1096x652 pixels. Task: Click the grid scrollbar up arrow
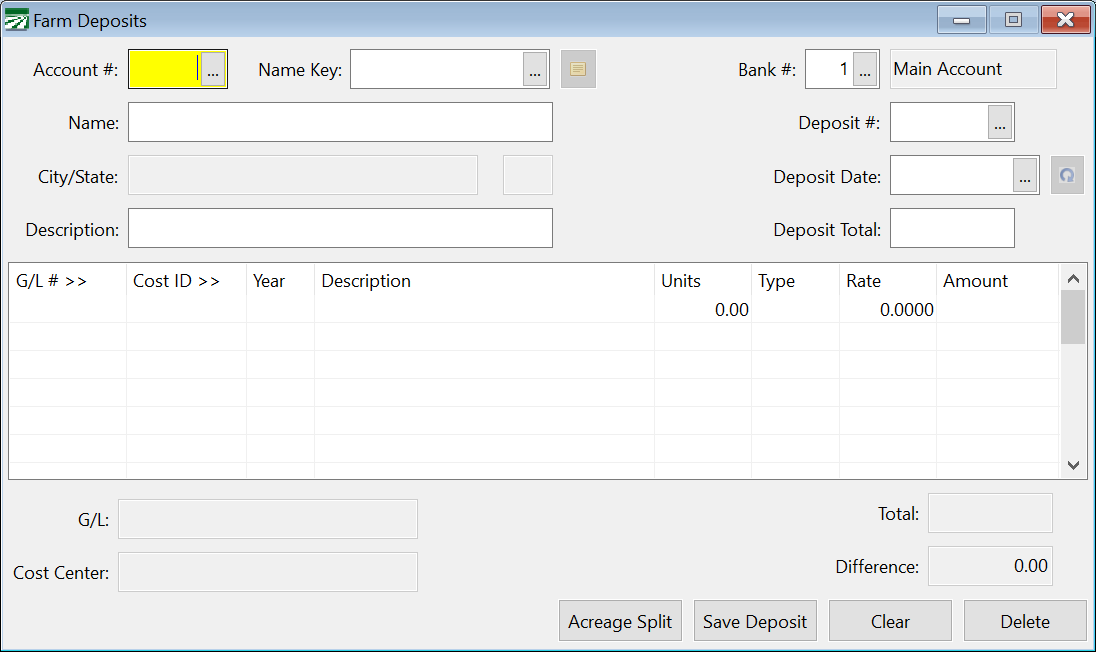[1073, 277]
